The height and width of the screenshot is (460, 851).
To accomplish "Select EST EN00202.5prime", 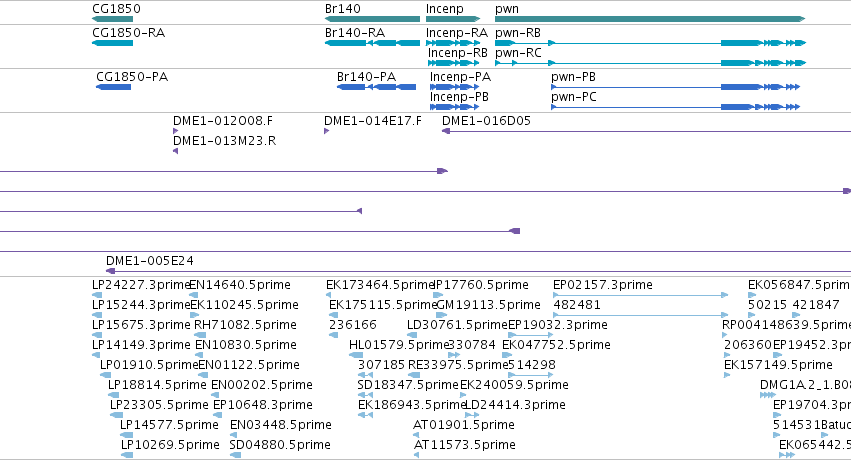I will point(262,385).
